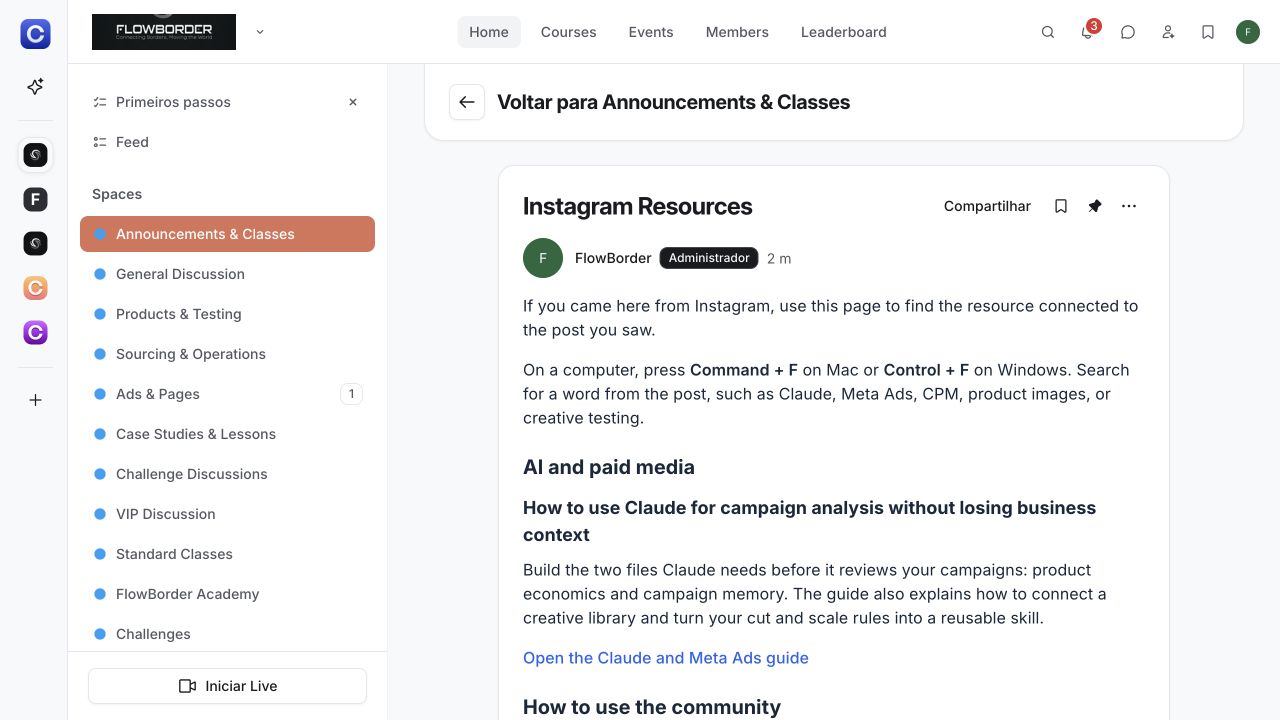Click the Compartilhar share button
1280x720 pixels.
coord(987,206)
